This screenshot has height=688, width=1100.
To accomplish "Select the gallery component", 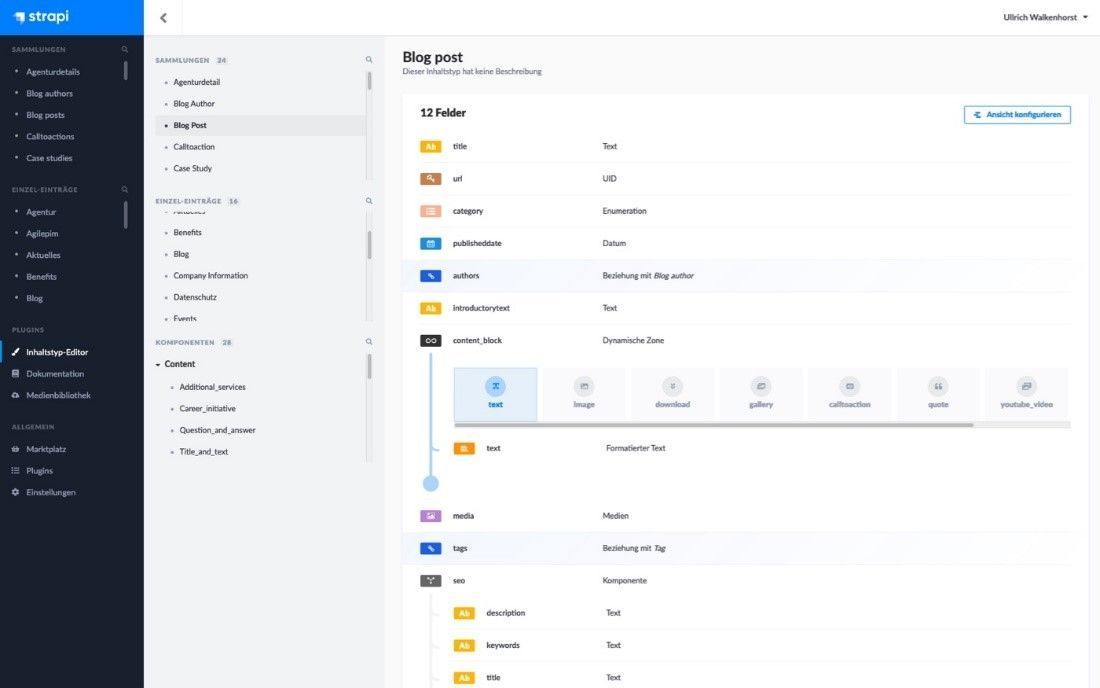I will tap(761, 392).
